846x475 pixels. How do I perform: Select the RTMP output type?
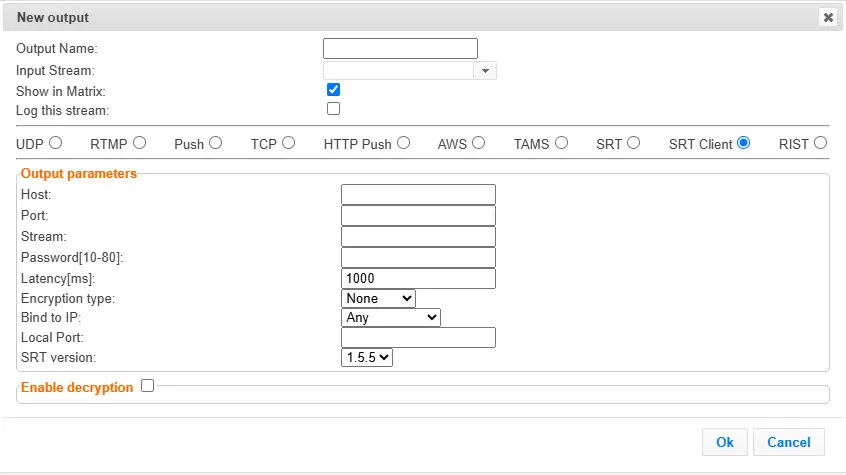[x=140, y=143]
